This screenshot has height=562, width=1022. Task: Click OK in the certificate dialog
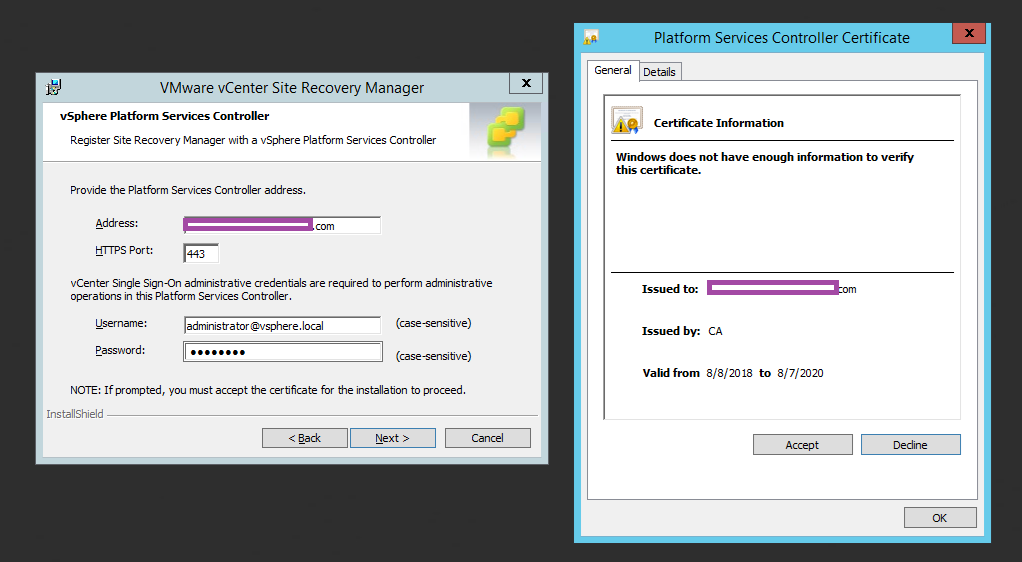(x=940, y=518)
